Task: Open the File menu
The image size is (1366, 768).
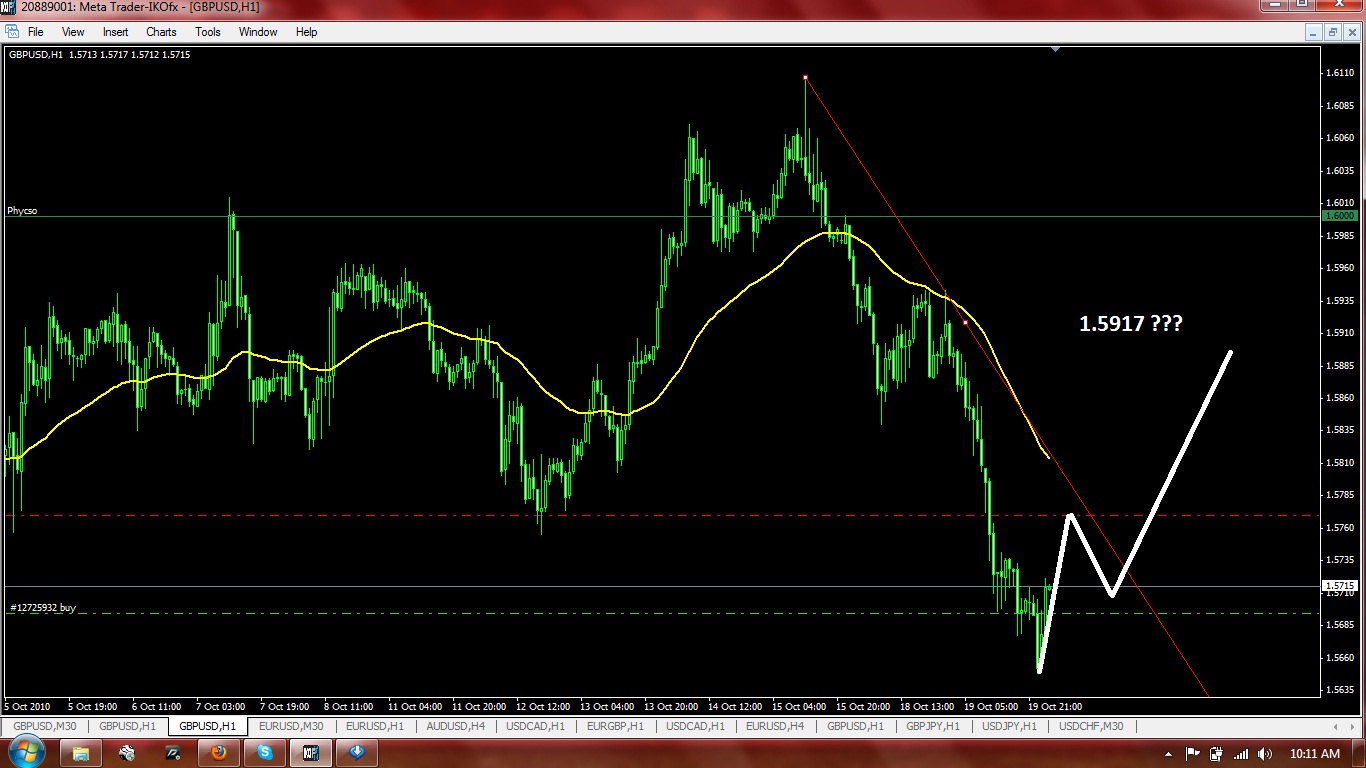Action: [x=36, y=32]
